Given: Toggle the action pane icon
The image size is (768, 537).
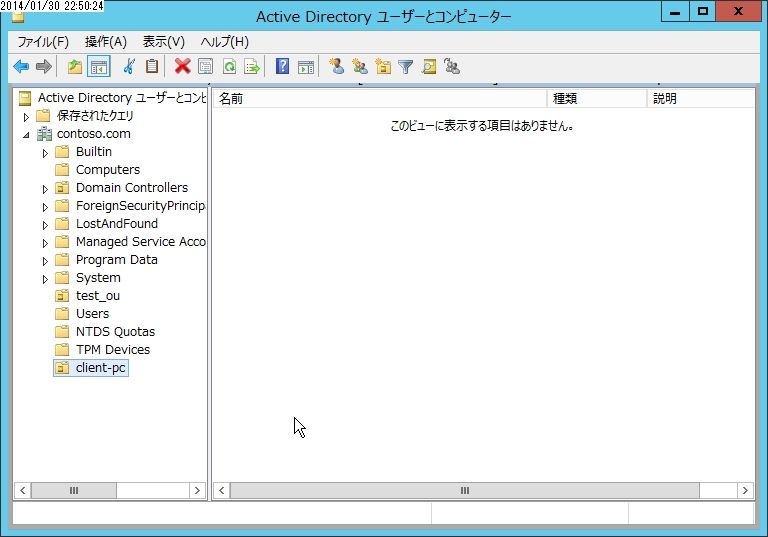Looking at the screenshot, I should pos(306,66).
